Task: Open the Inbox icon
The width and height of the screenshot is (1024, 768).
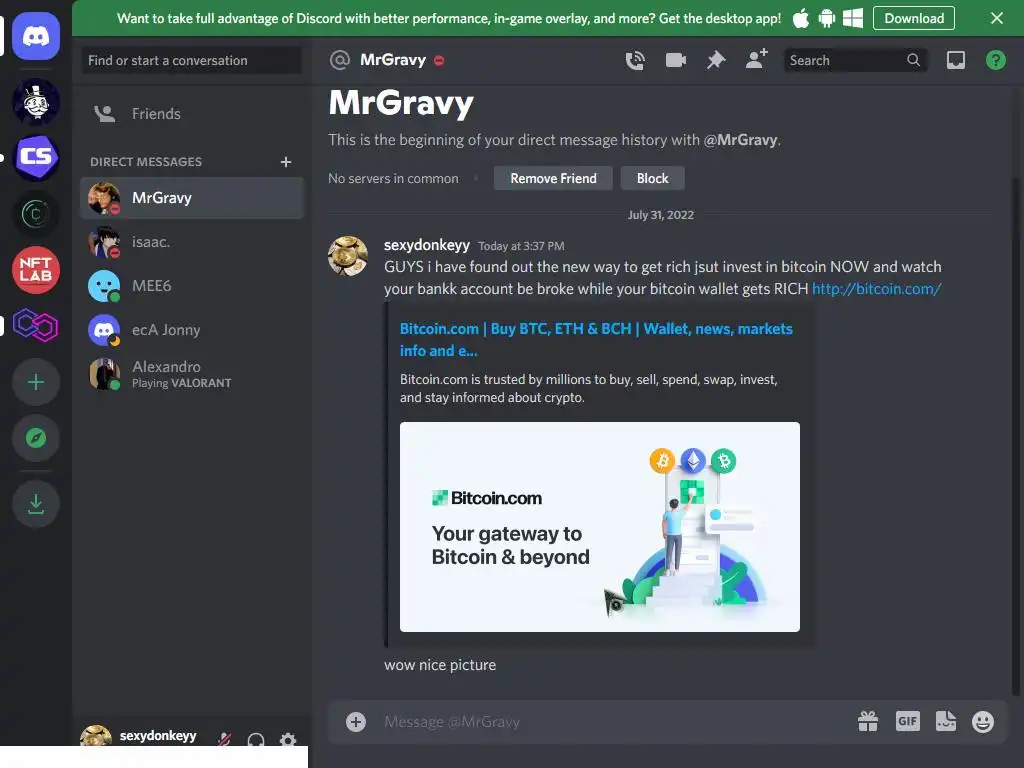Action: click(x=955, y=60)
